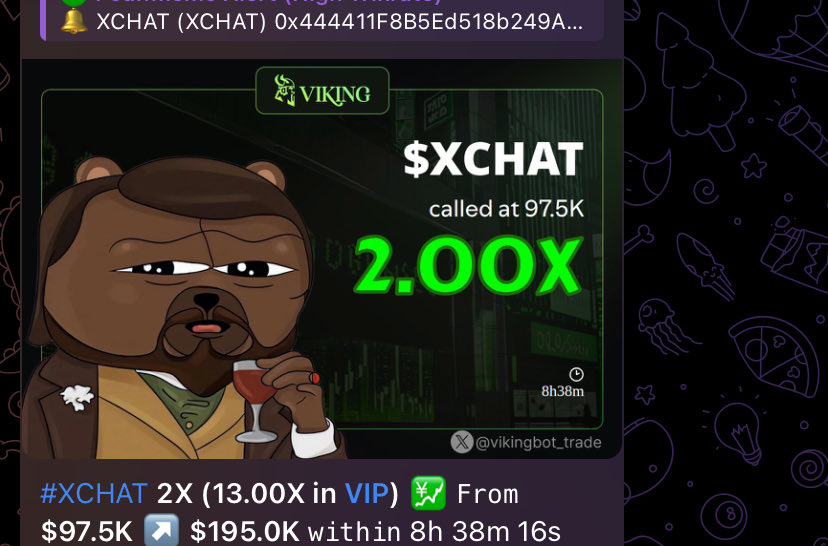Click the blue up-right arrow emoji
828x546 pixels.
pos(161,530)
